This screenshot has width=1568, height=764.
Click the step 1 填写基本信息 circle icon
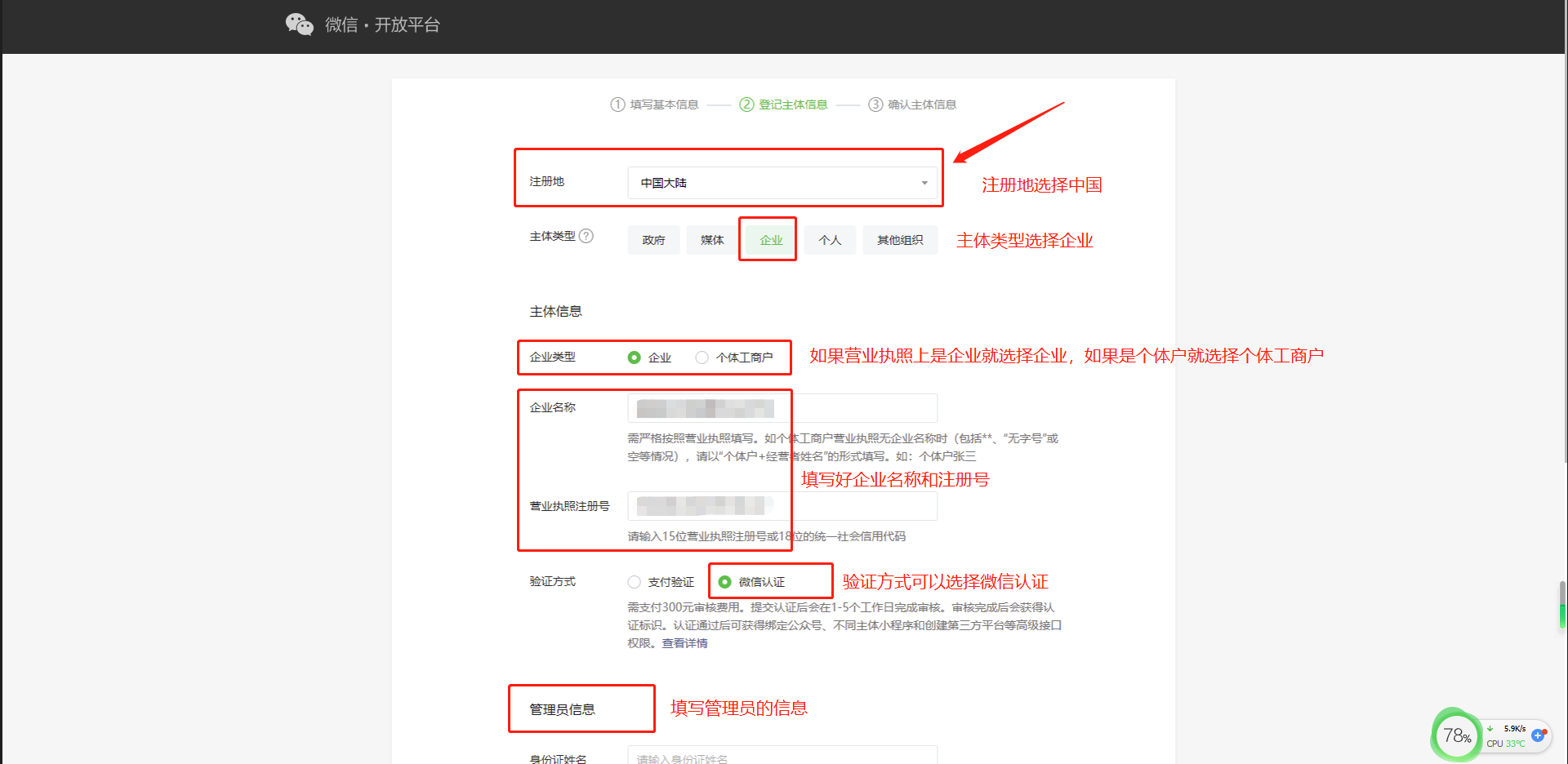pyautogui.click(x=617, y=104)
